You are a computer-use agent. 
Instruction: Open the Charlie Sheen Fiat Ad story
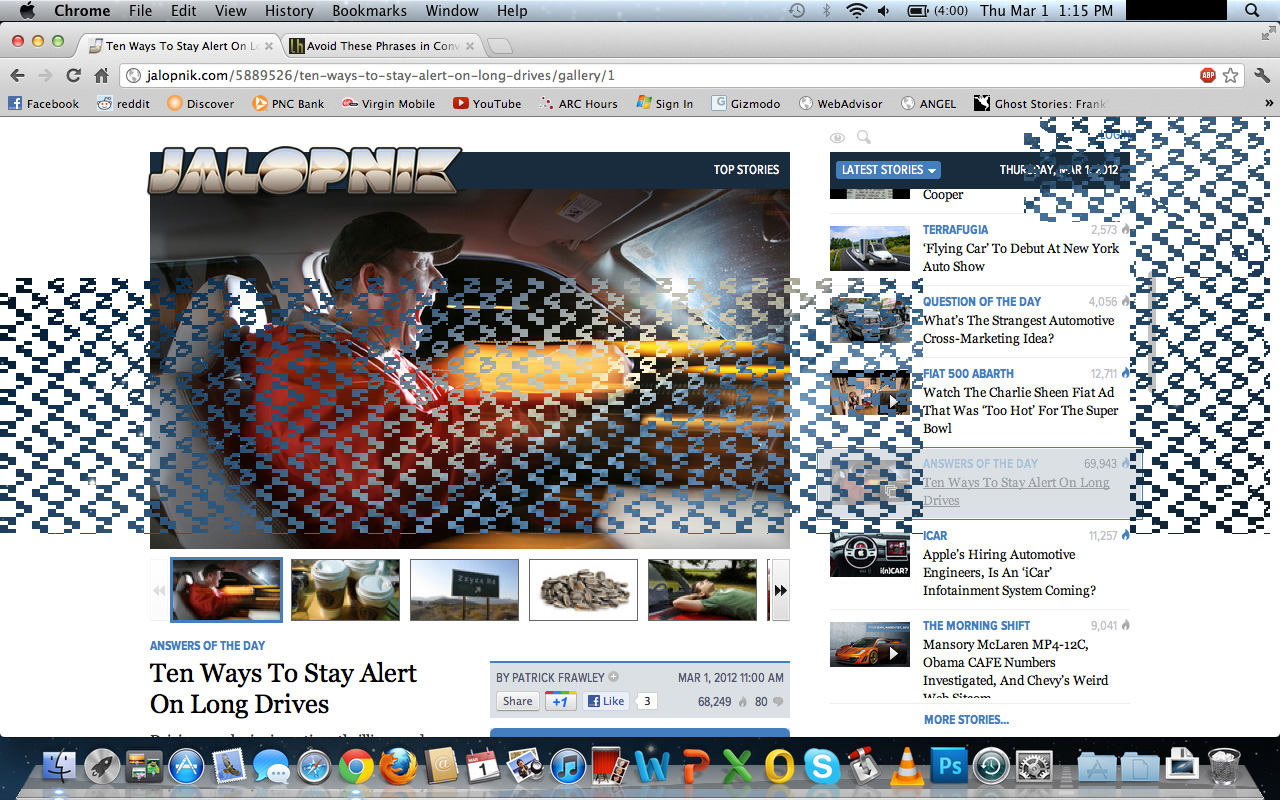(1020, 410)
